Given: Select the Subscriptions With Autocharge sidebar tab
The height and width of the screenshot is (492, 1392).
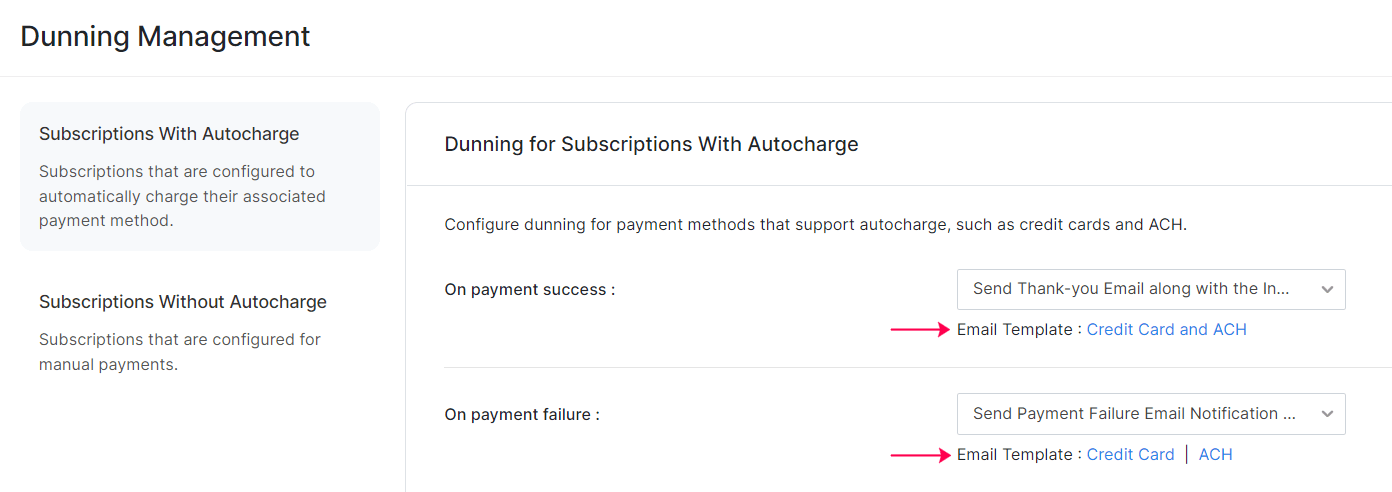Looking at the screenshot, I should pyautogui.click(x=169, y=134).
